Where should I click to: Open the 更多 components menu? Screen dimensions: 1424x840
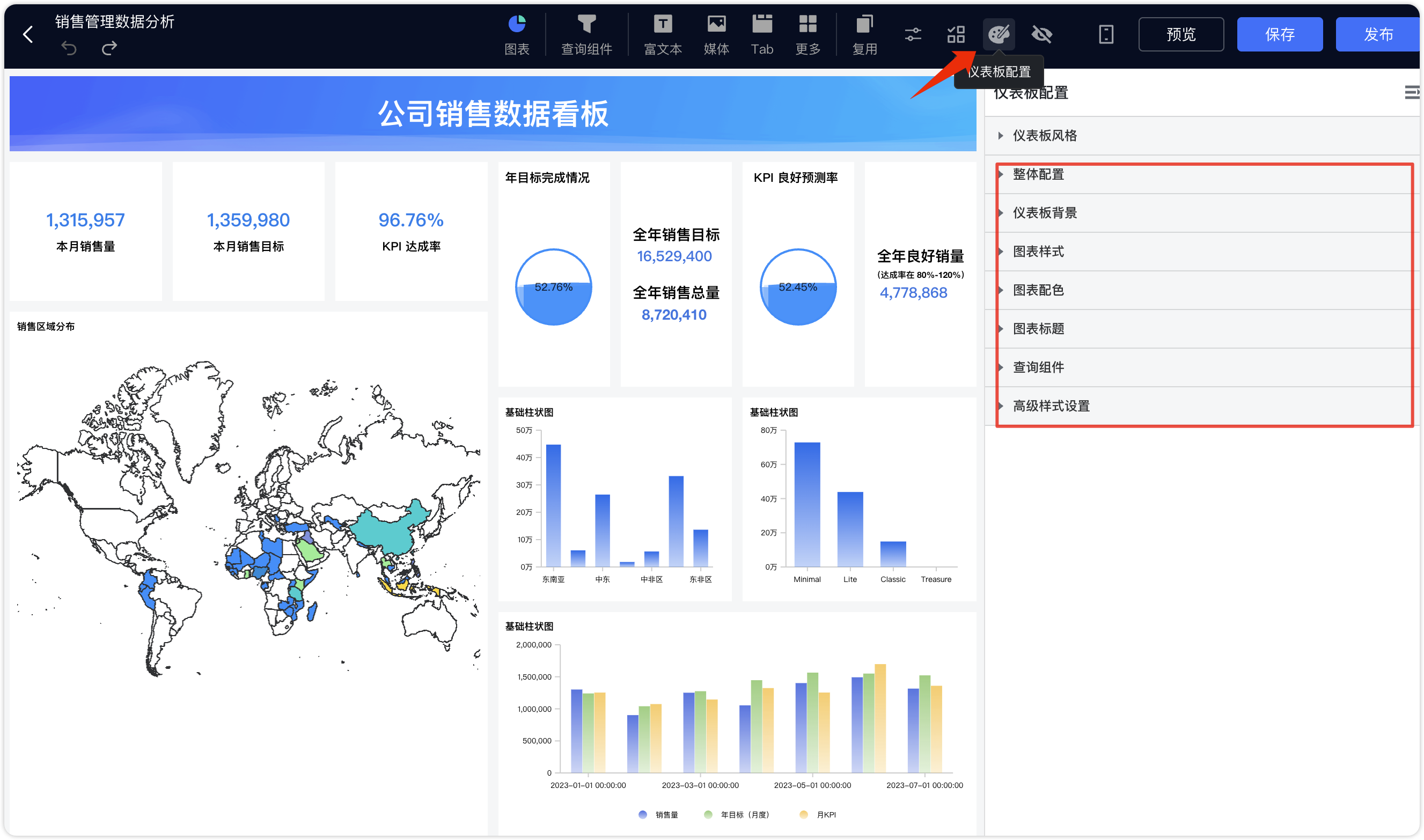coord(808,34)
